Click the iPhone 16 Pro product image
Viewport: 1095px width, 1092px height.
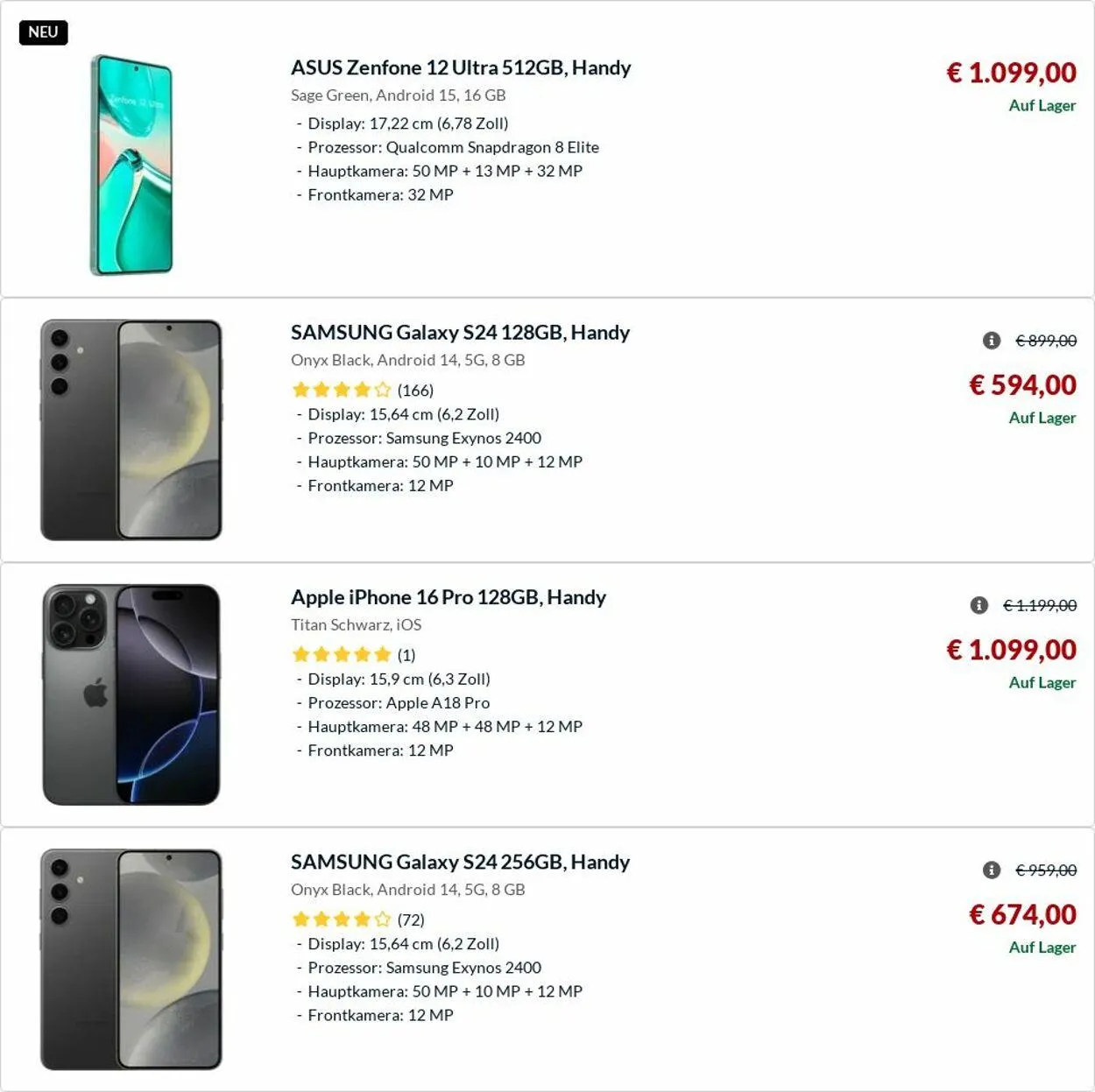131,694
